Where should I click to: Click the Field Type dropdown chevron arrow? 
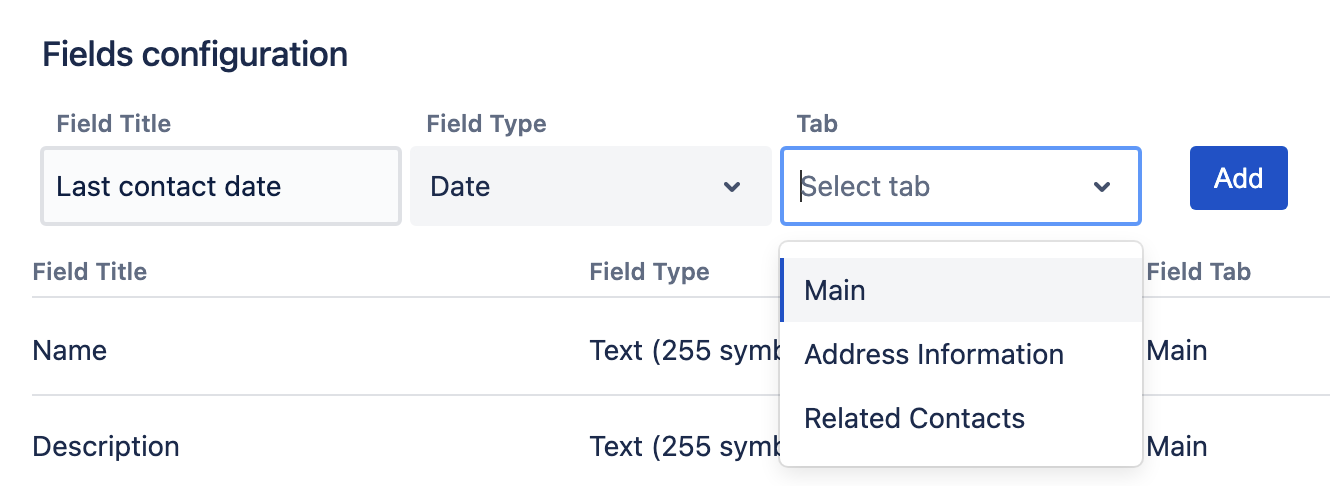[x=732, y=187]
